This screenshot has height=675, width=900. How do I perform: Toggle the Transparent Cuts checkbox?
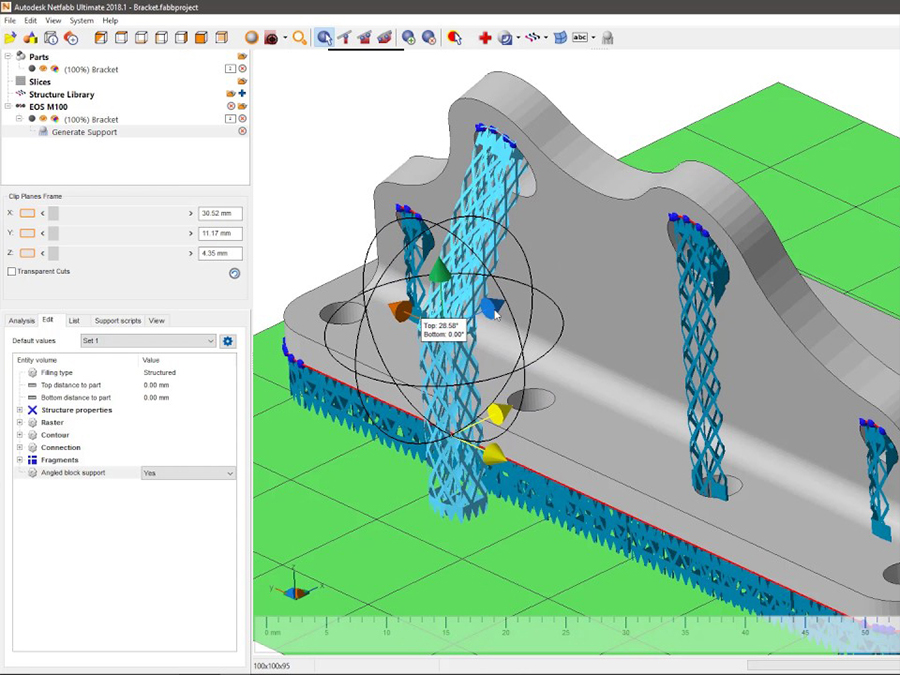[x=12, y=271]
